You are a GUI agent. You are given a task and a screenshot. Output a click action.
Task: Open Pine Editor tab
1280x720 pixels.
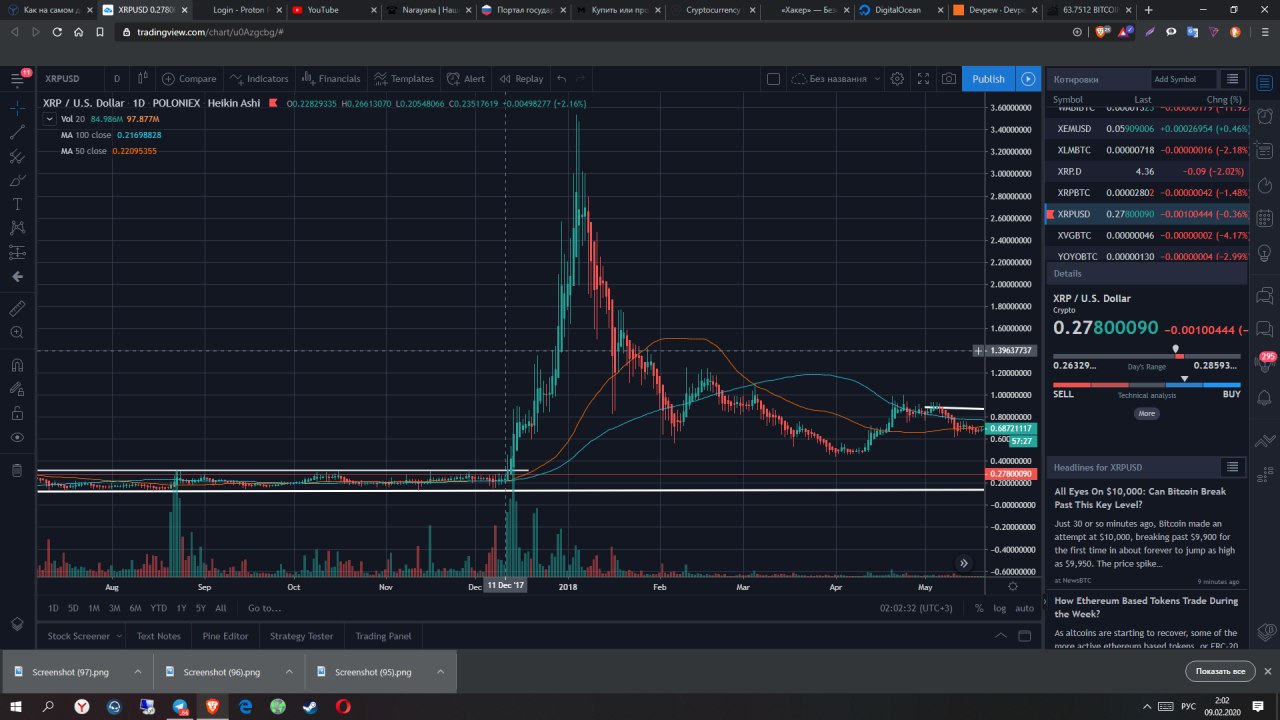(225, 636)
